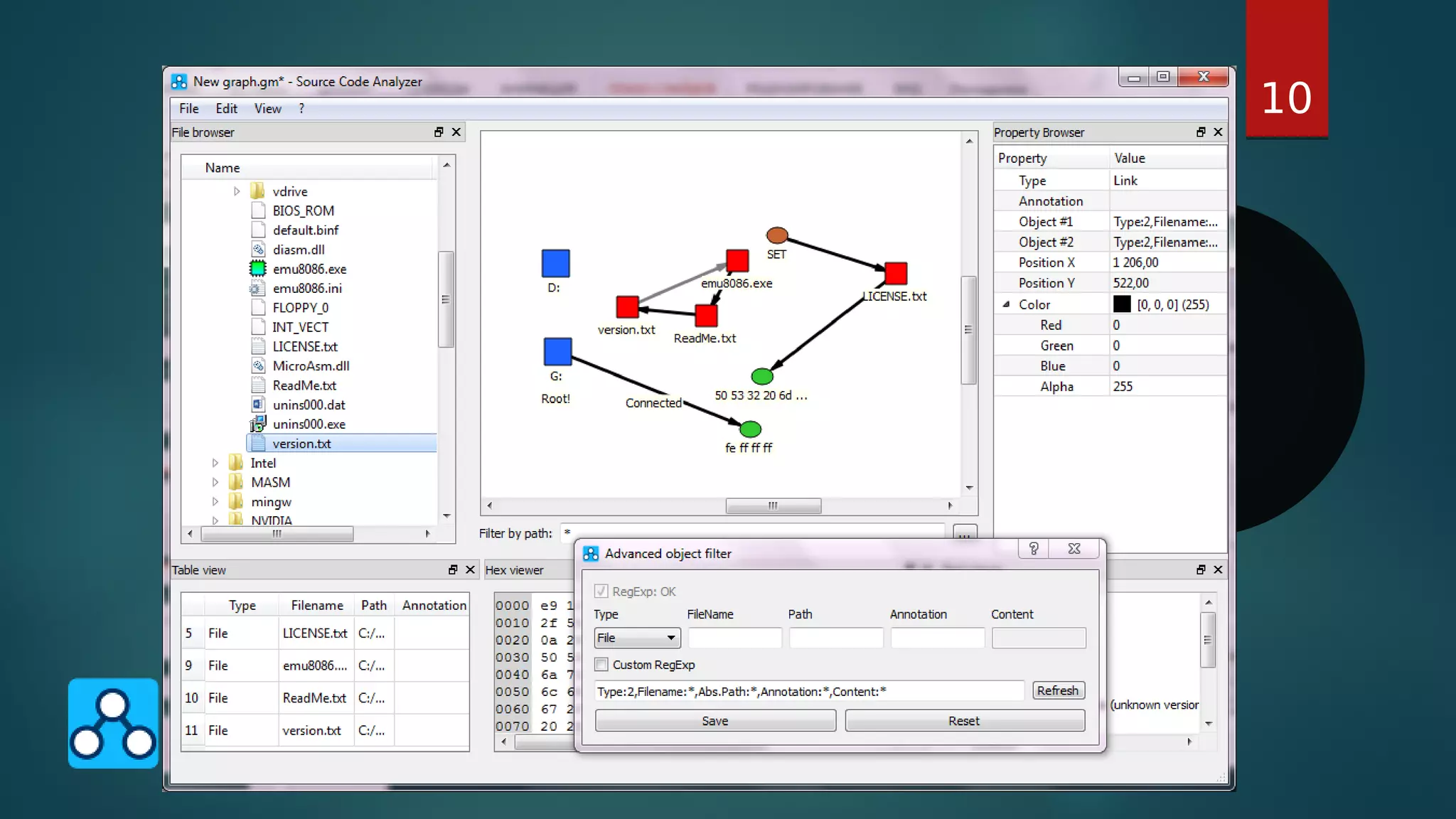1456x819 pixels.
Task: Collapse the Color property group
Action: pyautogui.click(x=1006, y=304)
